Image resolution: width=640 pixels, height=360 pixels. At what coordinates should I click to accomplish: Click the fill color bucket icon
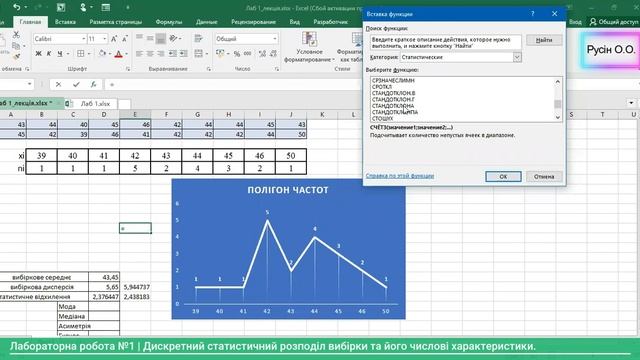102,53
